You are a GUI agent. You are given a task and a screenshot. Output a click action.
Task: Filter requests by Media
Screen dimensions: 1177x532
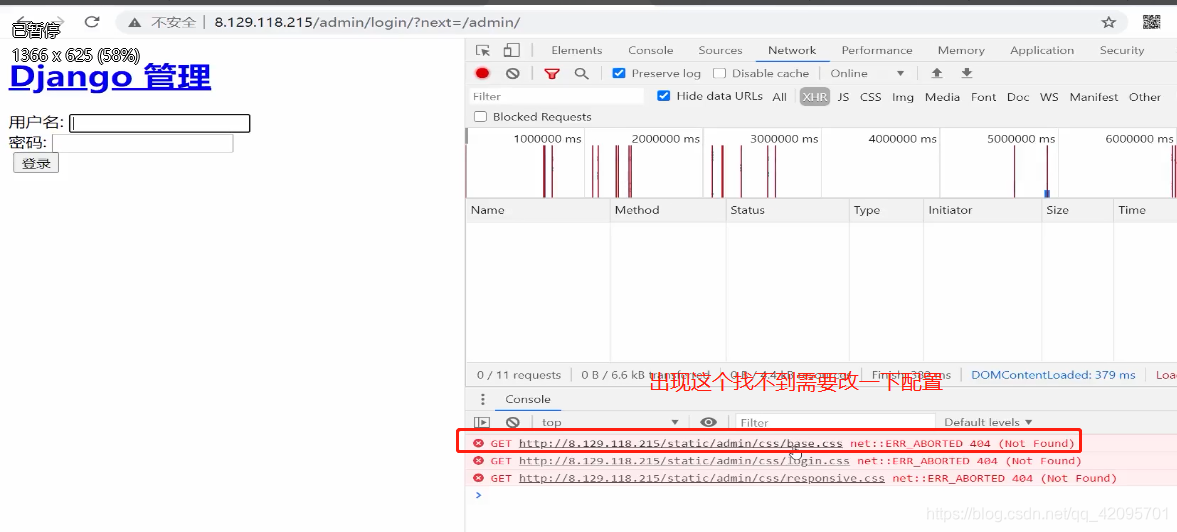[x=942, y=97]
